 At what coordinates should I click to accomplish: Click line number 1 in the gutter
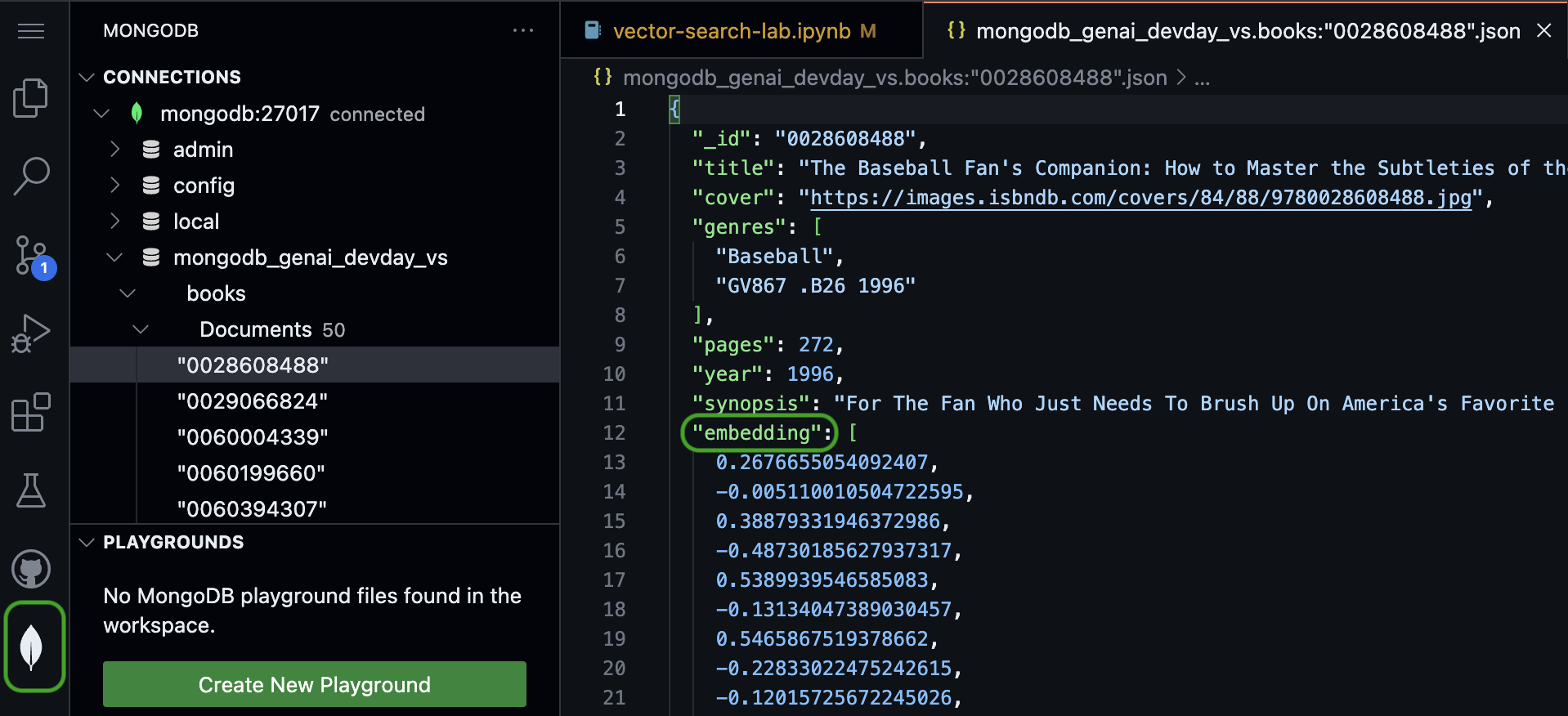pyautogui.click(x=620, y=110)
